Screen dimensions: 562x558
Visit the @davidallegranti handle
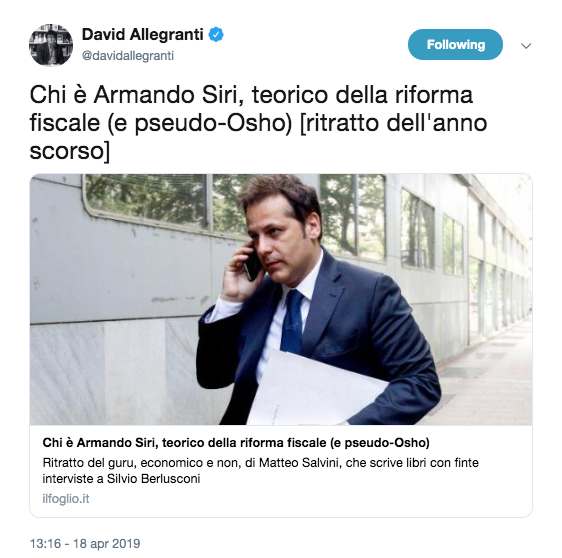[x=128, y=56]
